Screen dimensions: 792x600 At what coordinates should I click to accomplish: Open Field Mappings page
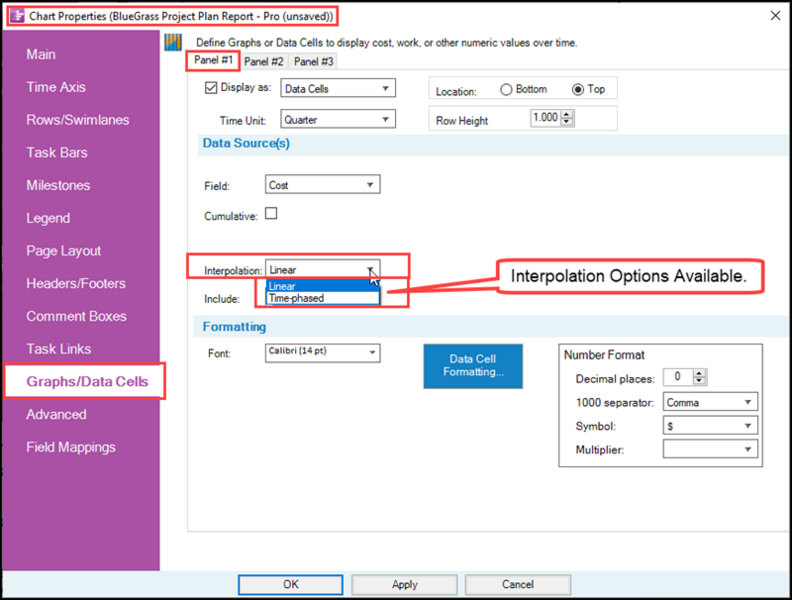[x=71, y=447]
